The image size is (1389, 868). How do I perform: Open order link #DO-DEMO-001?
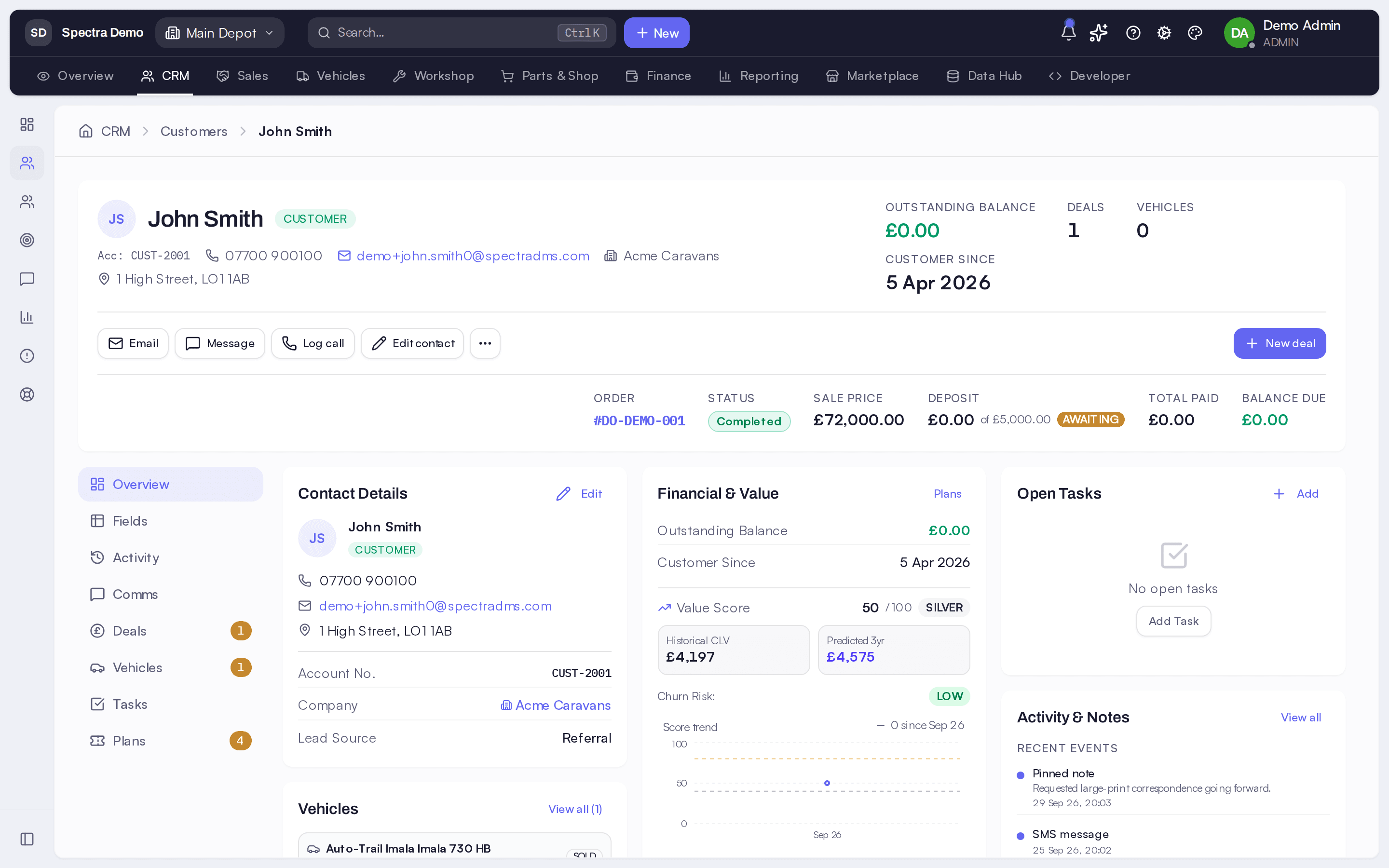coord(639,421)
